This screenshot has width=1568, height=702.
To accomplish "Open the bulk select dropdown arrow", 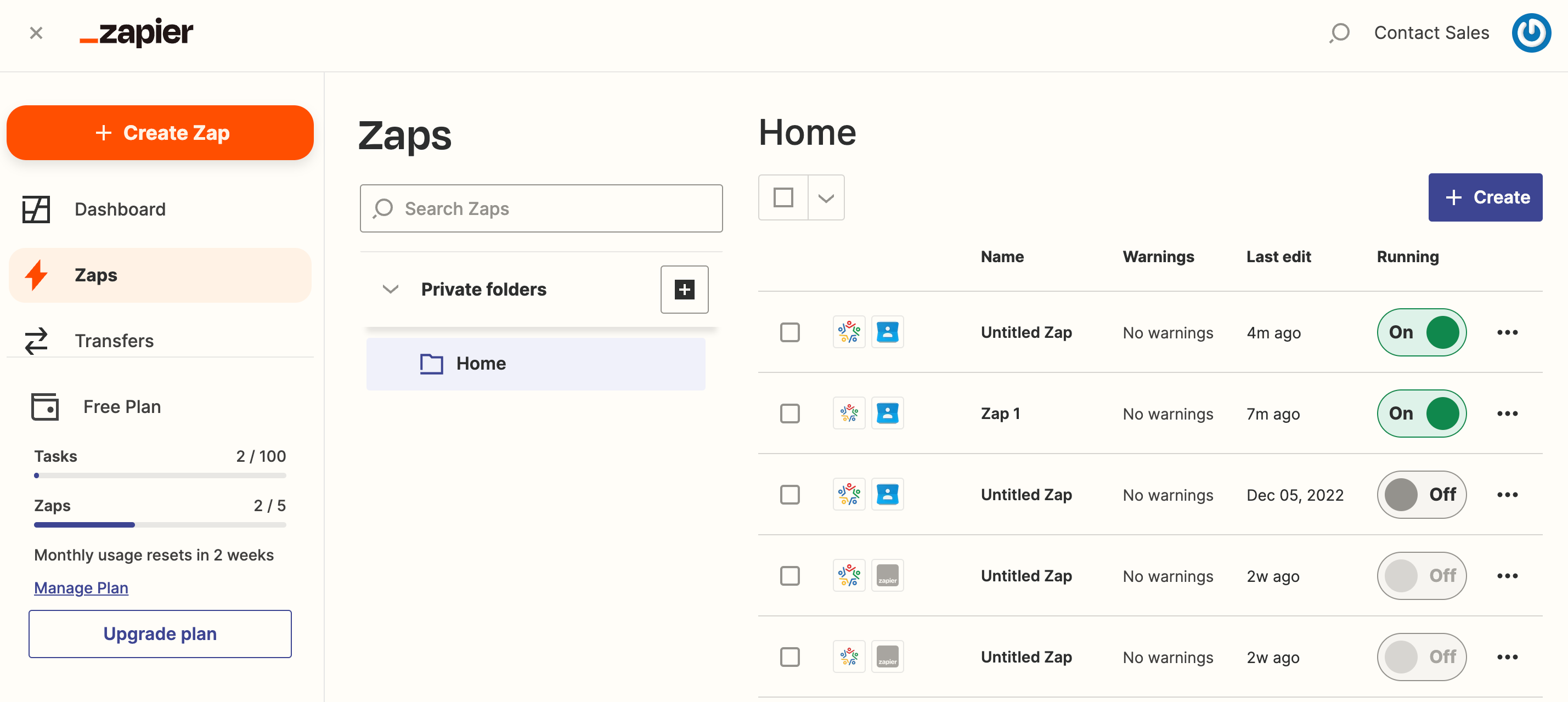I will coord(825,197).
